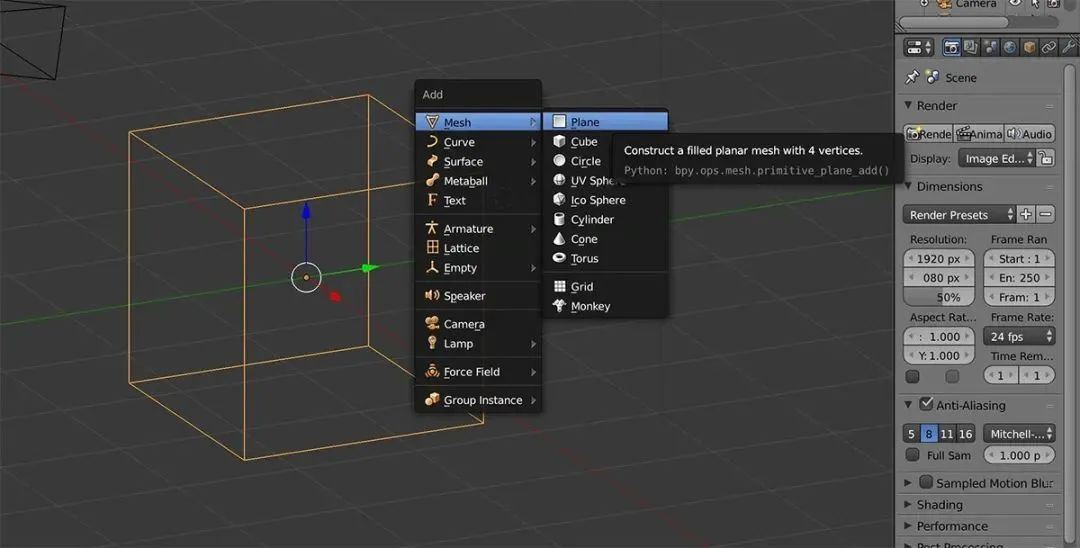Enable the Full Sample checkbox
This screenshot has width=1080, height=548.
(x=913, y=454)
